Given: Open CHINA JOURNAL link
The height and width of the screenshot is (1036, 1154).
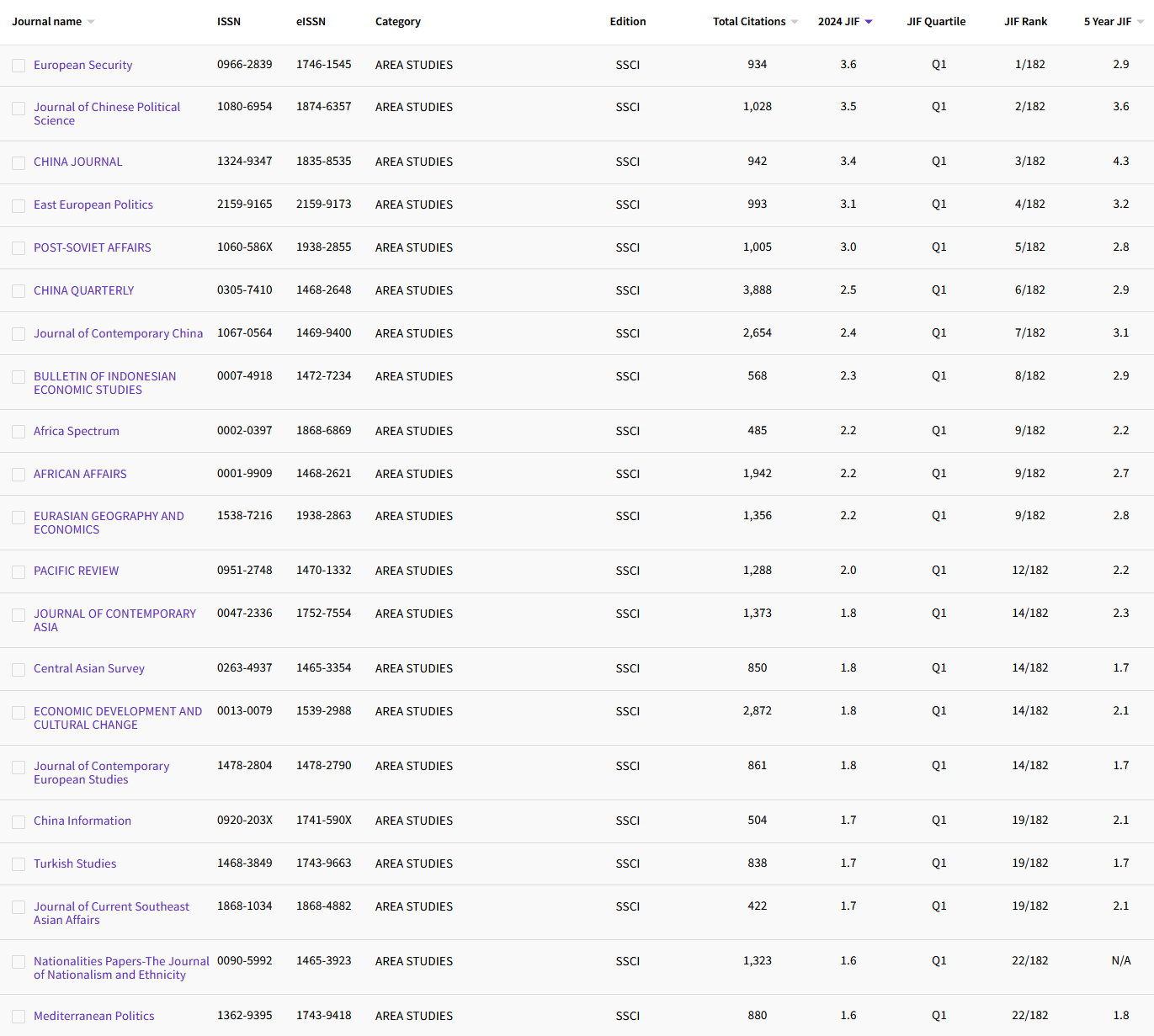Looking at the screenshot, I should coord(77,162).
